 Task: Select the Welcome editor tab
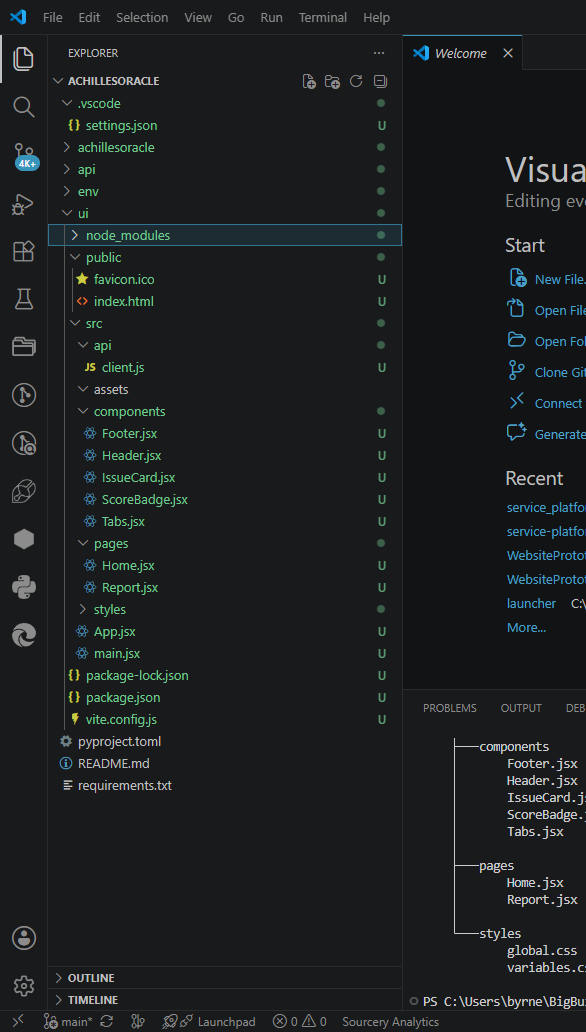point(462,53)
